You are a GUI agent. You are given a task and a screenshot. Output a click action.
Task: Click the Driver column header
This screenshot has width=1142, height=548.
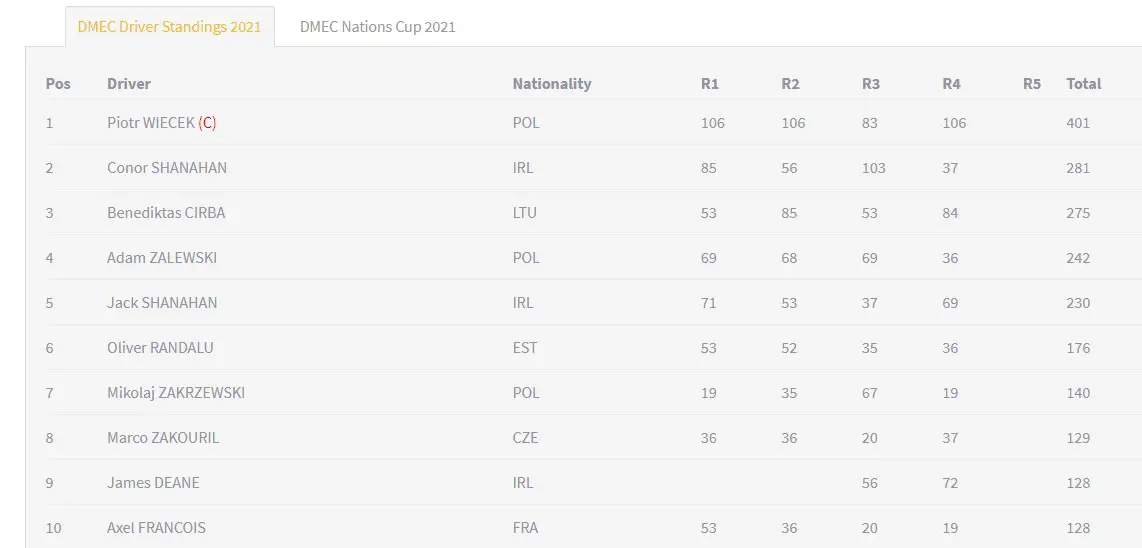129,84
